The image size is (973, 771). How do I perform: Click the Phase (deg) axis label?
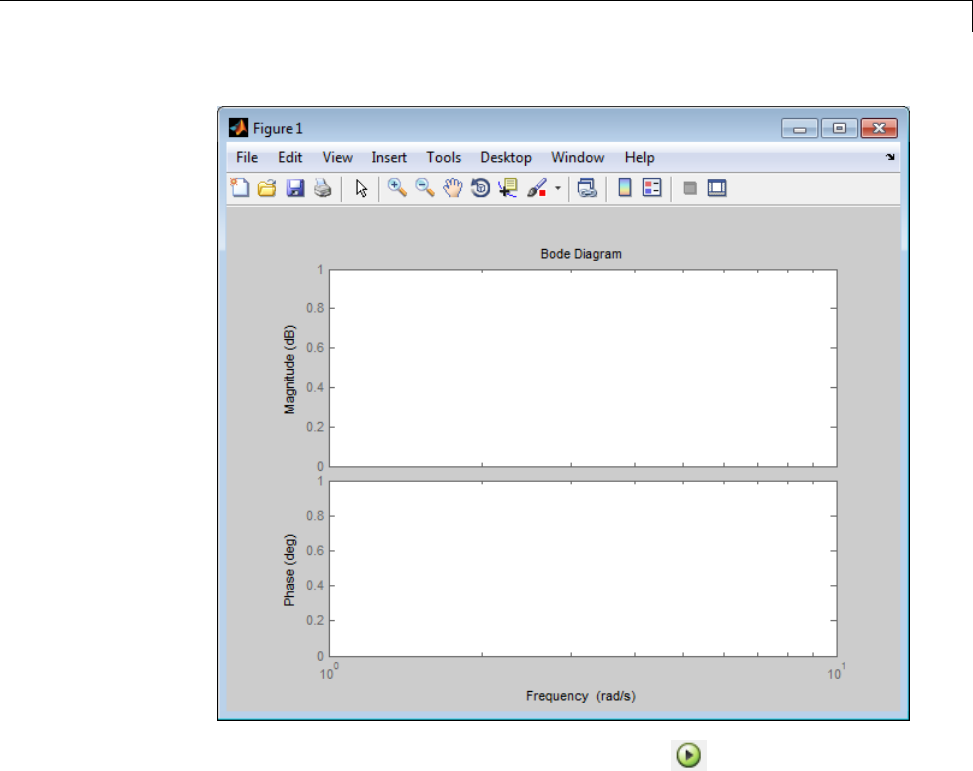289,570
